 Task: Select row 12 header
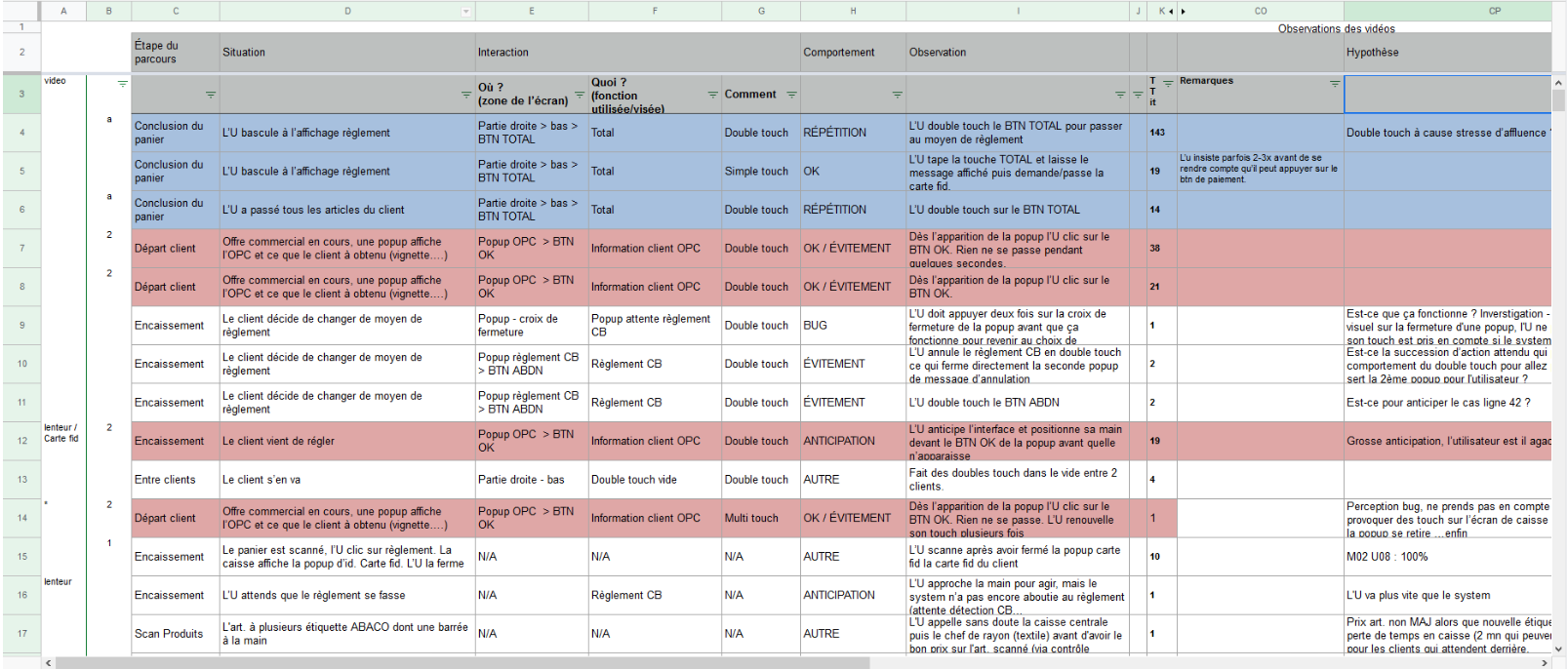pos(21,441)
